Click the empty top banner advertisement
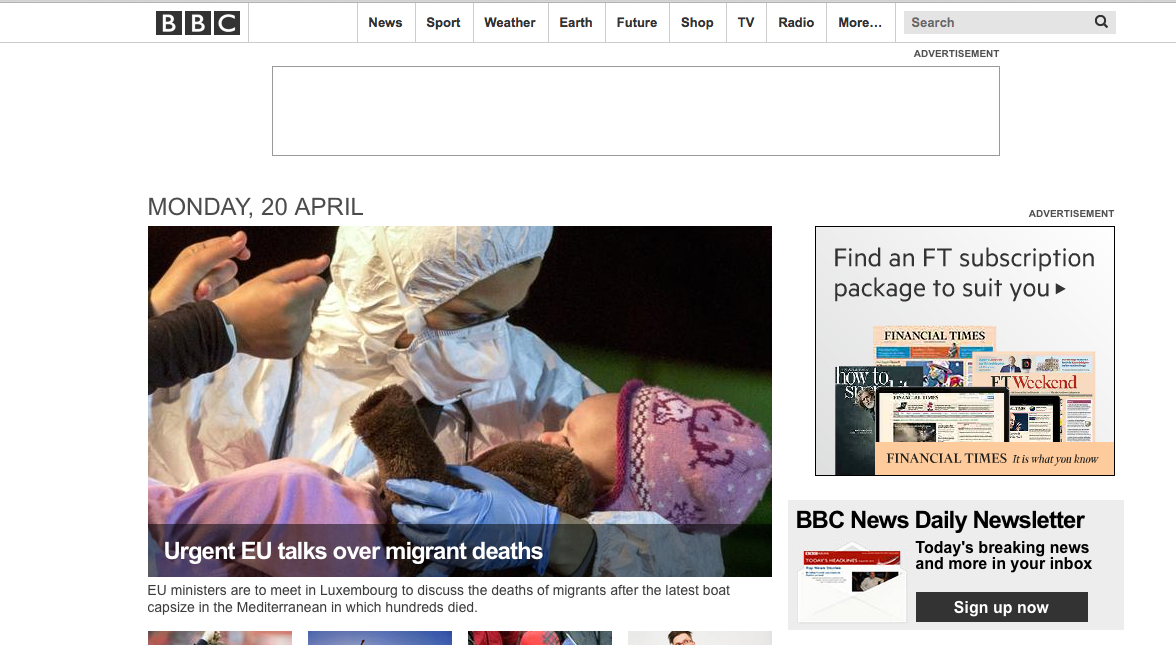 click(635, 111)
